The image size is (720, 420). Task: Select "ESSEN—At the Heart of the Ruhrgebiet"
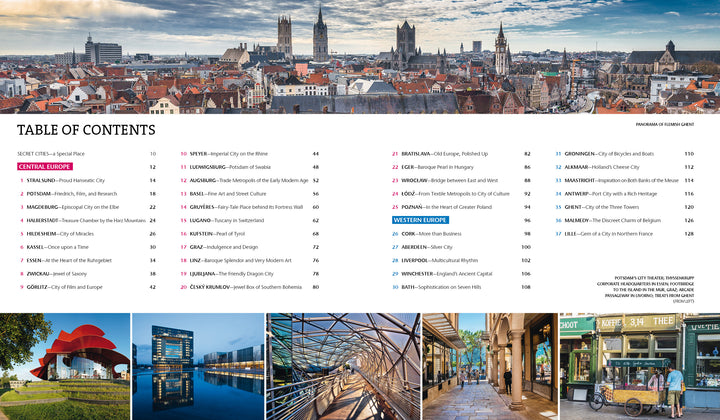(x=69, y=260)
